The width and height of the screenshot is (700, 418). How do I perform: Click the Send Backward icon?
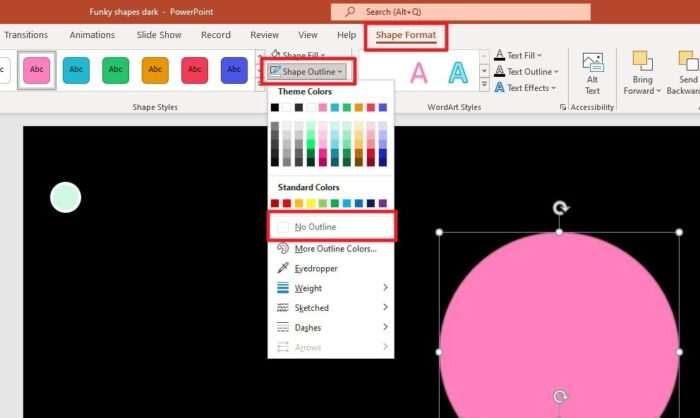coord(688,61)
